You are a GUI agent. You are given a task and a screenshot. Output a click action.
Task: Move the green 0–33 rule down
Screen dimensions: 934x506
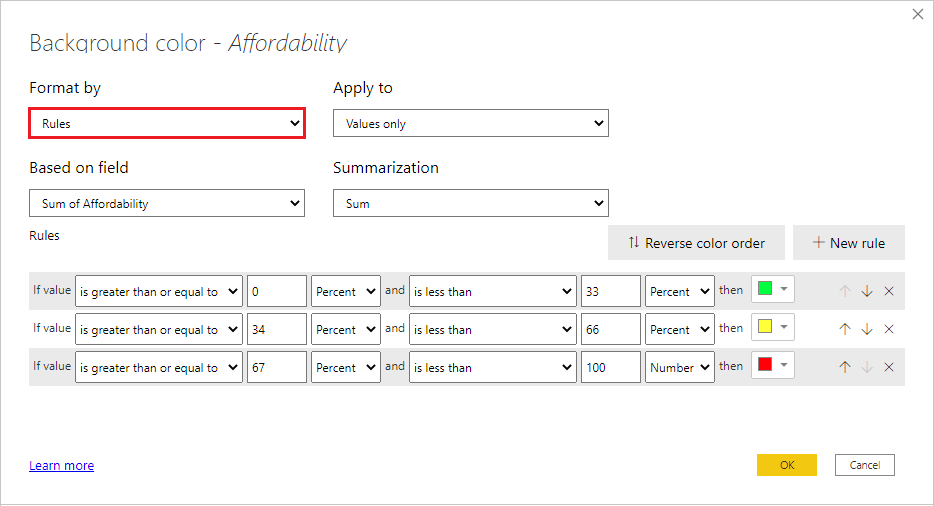point(867,291)
